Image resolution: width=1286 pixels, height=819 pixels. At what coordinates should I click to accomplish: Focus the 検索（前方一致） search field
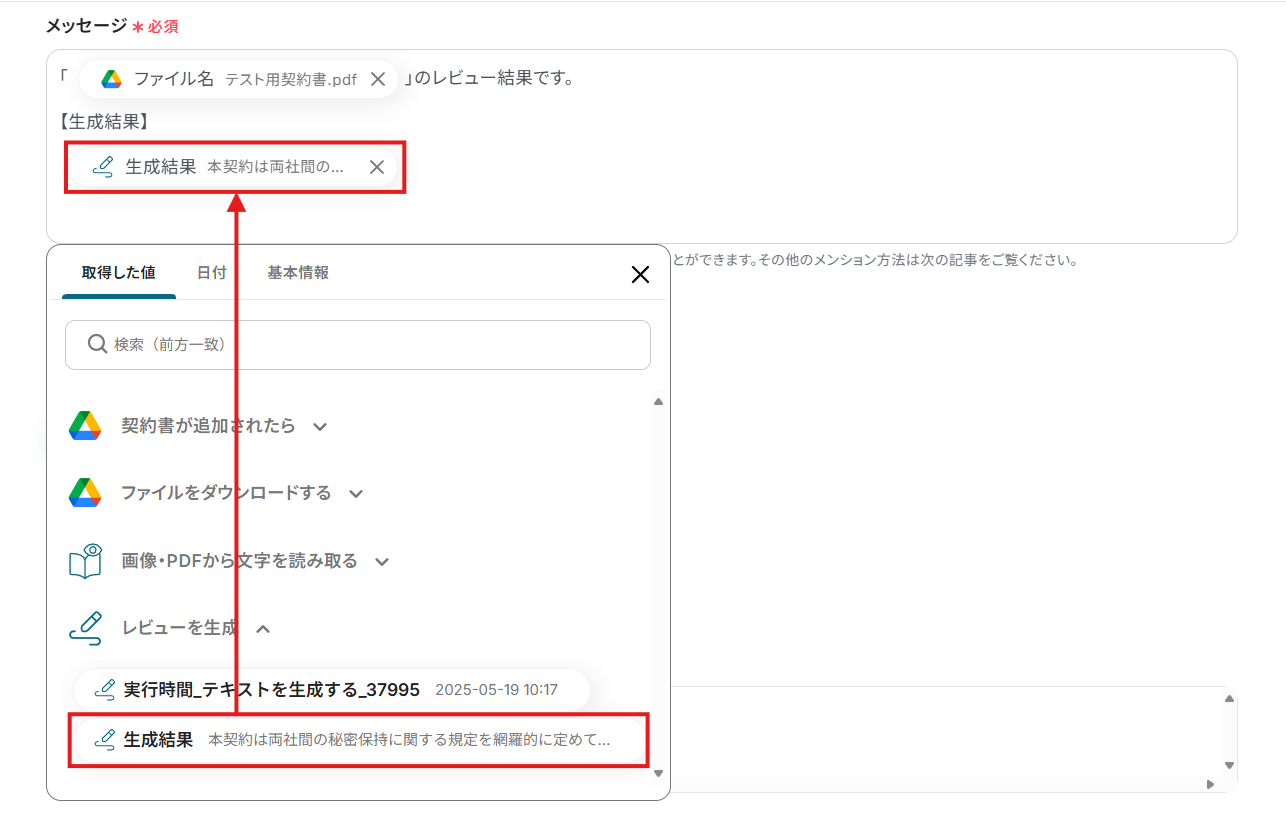(x=358, y=345)
